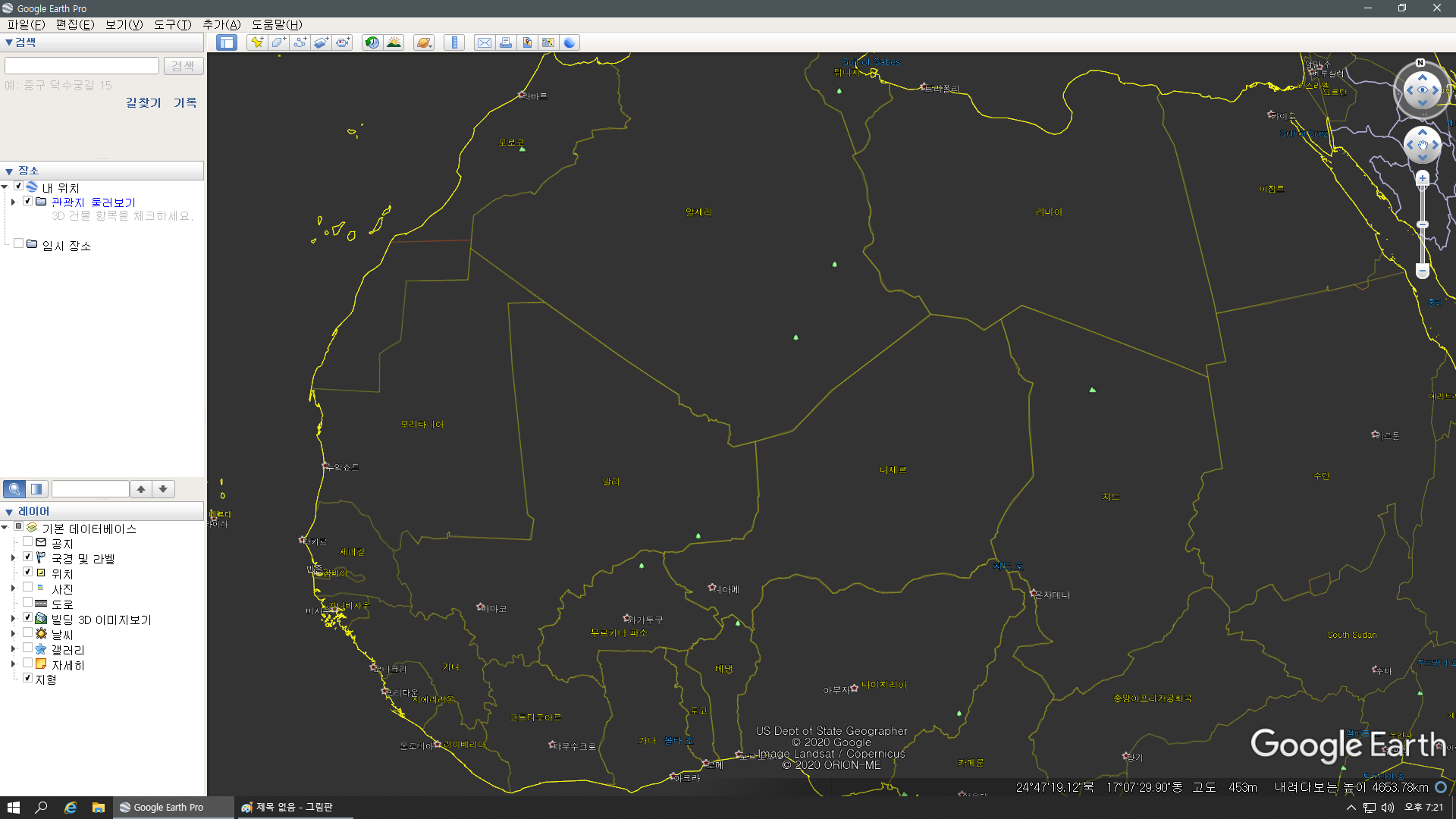Open the 추가(A) menu

221,24
